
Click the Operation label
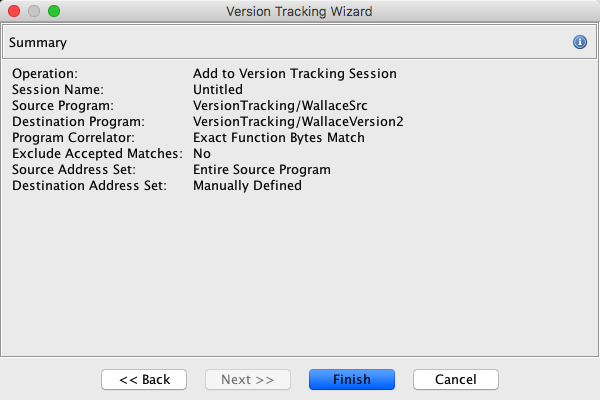[x=45, y=74]
